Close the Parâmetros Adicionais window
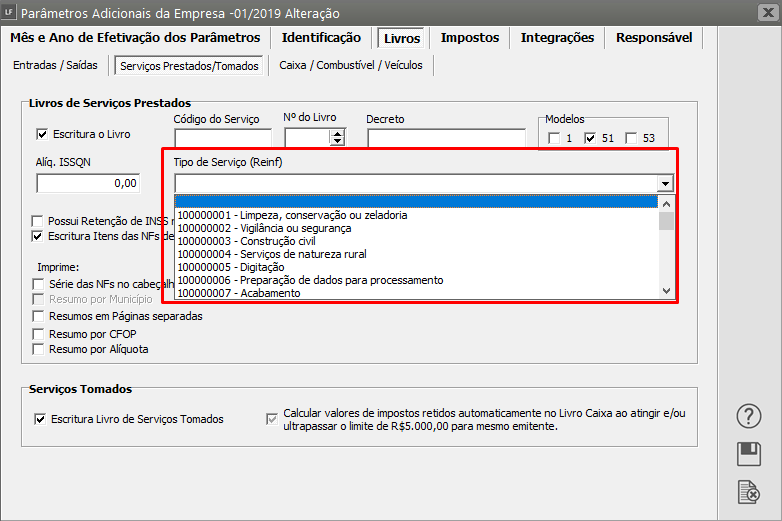Screen dimensions: 782x521 coord(768,12)
